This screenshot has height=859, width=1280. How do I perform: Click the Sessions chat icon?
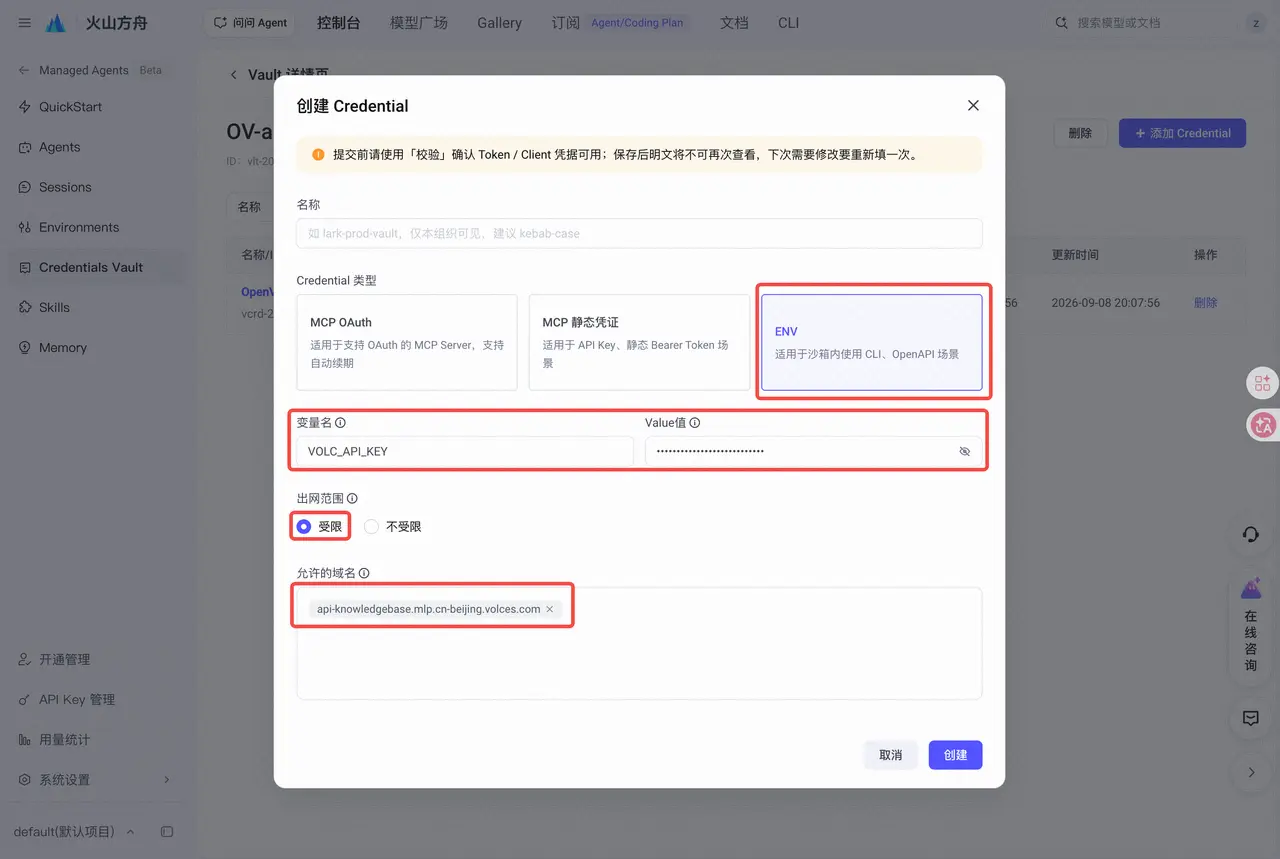tap(25, 187)
